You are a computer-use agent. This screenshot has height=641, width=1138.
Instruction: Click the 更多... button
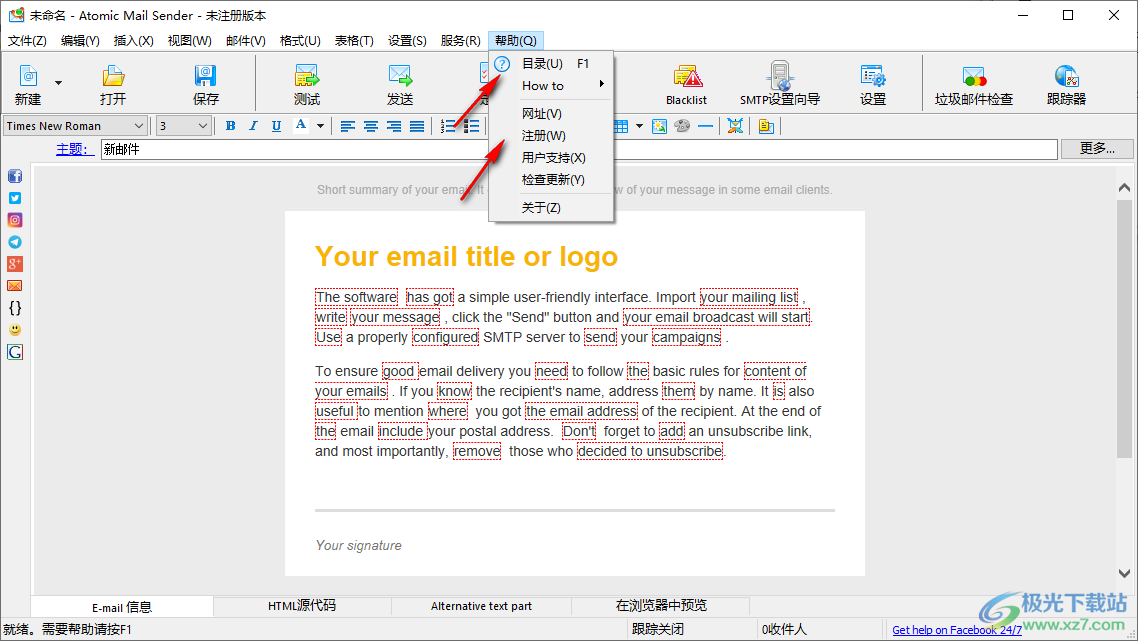tap(1097, 149)
